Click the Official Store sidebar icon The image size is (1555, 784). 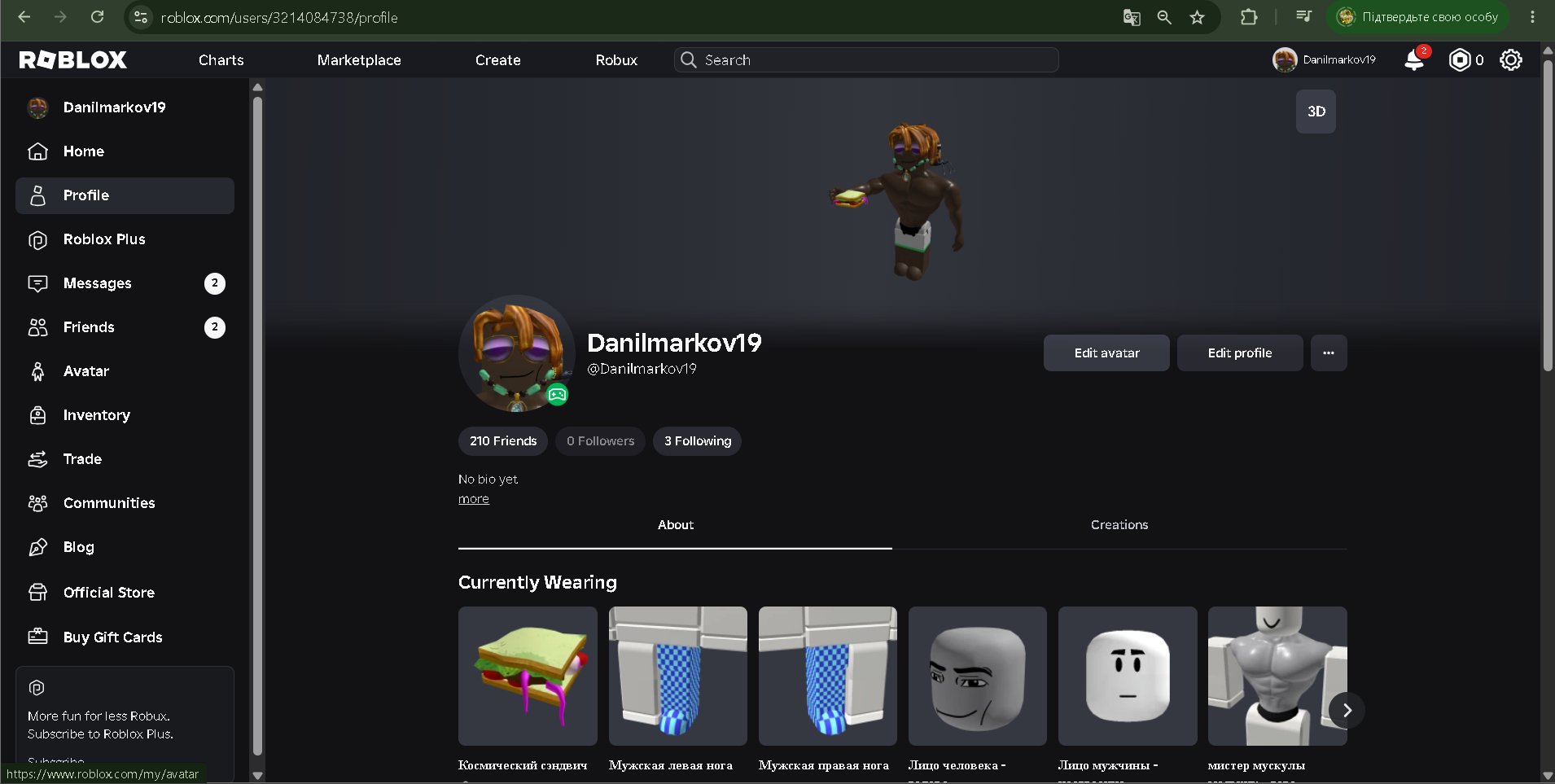(x=37, y=593)
